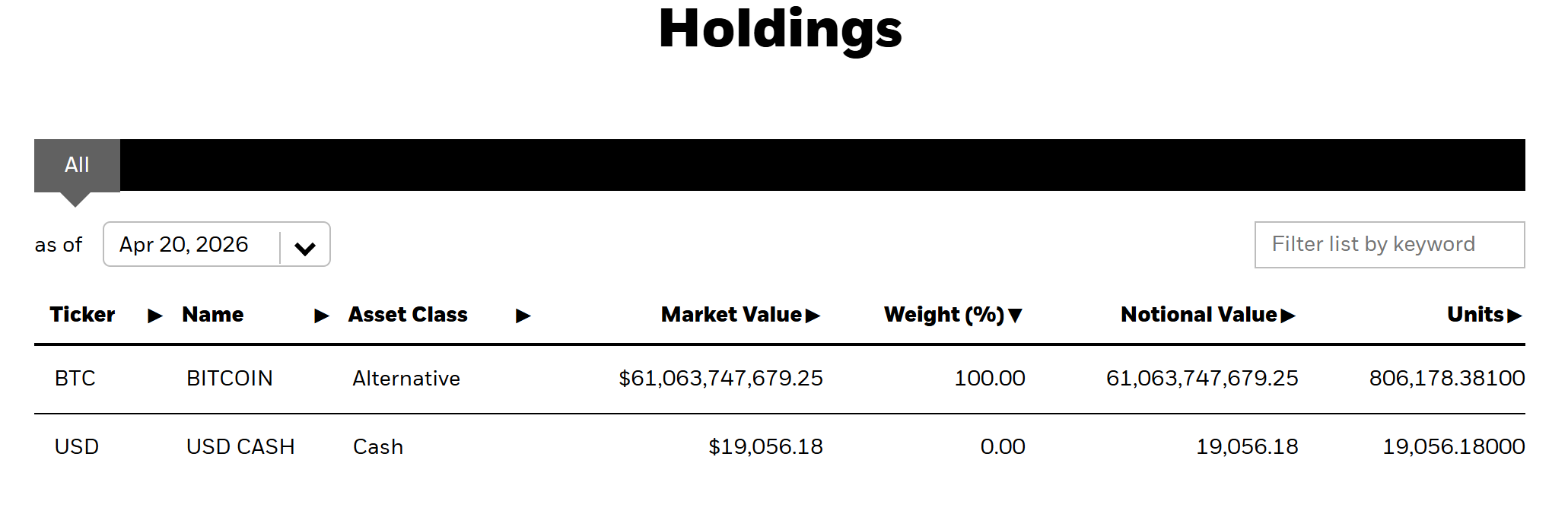Image resolution: width=1568 pixels, height=514 pixels.
Task: Click the Weight (%) descending sort arrow
Action: (x=1015, y=316)
